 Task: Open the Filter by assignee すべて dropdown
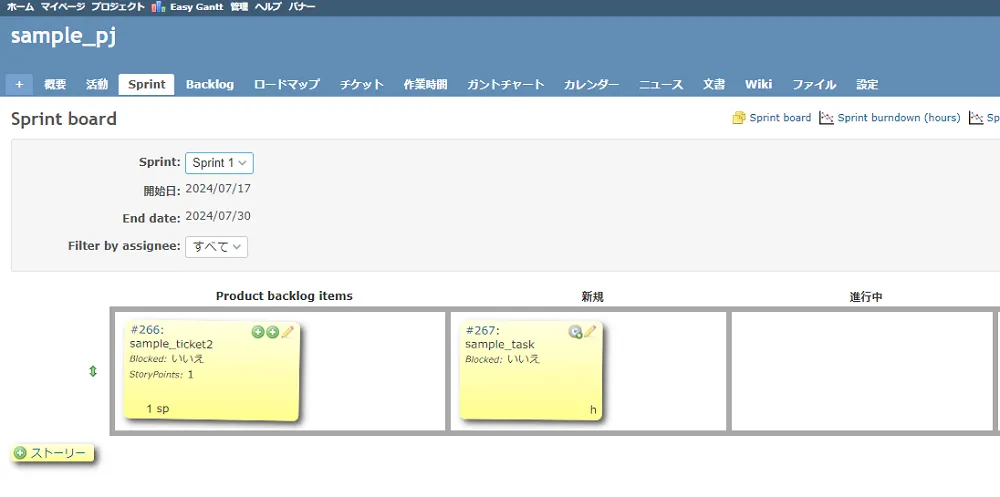(x=216, y=247)
